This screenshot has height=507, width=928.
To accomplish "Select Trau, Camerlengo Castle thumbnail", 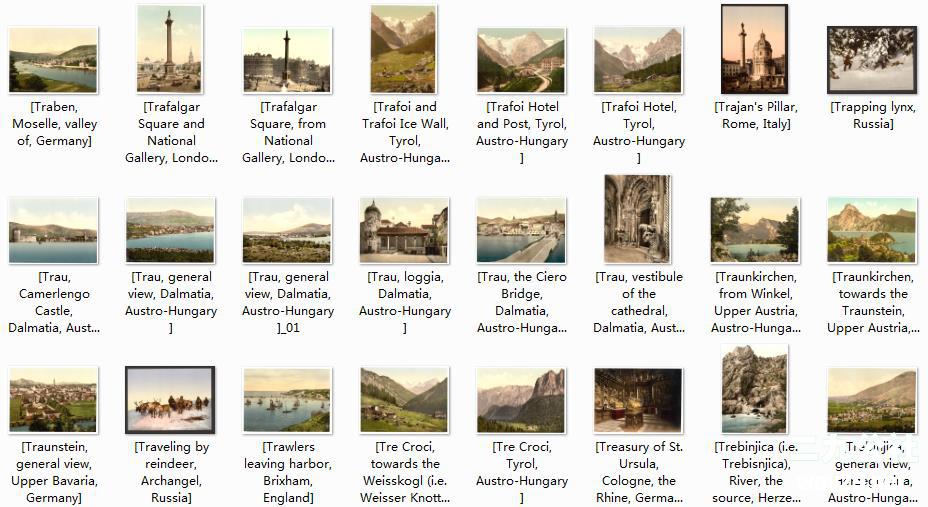I will click(x=53, y=230).
